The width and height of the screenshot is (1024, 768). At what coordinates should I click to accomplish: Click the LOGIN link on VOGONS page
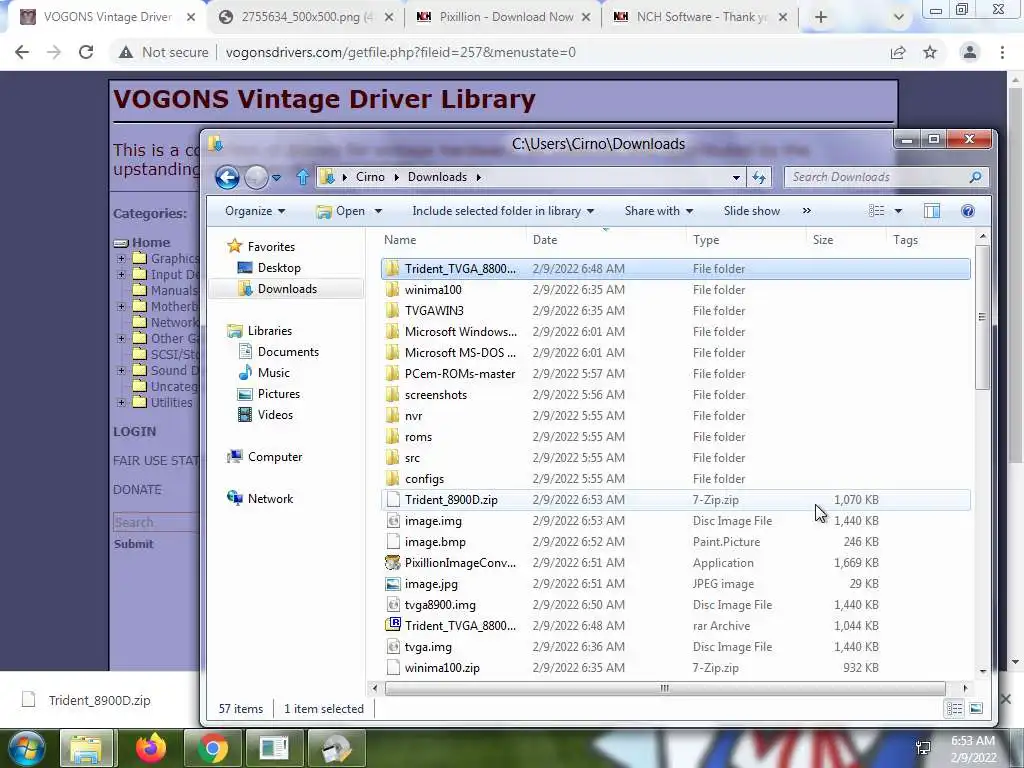(135, 432)
